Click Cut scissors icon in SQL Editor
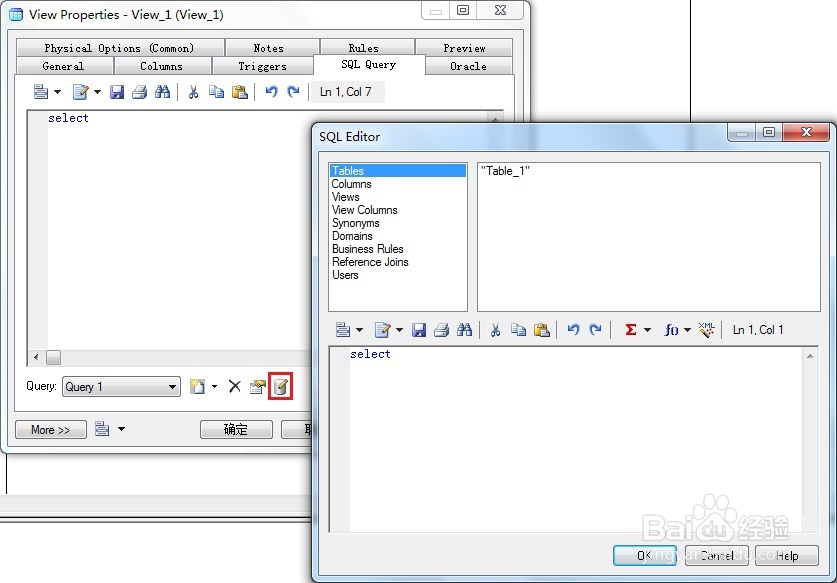This screenshot has width=837, height=583. pyautogui.click(x=495, y=330)
